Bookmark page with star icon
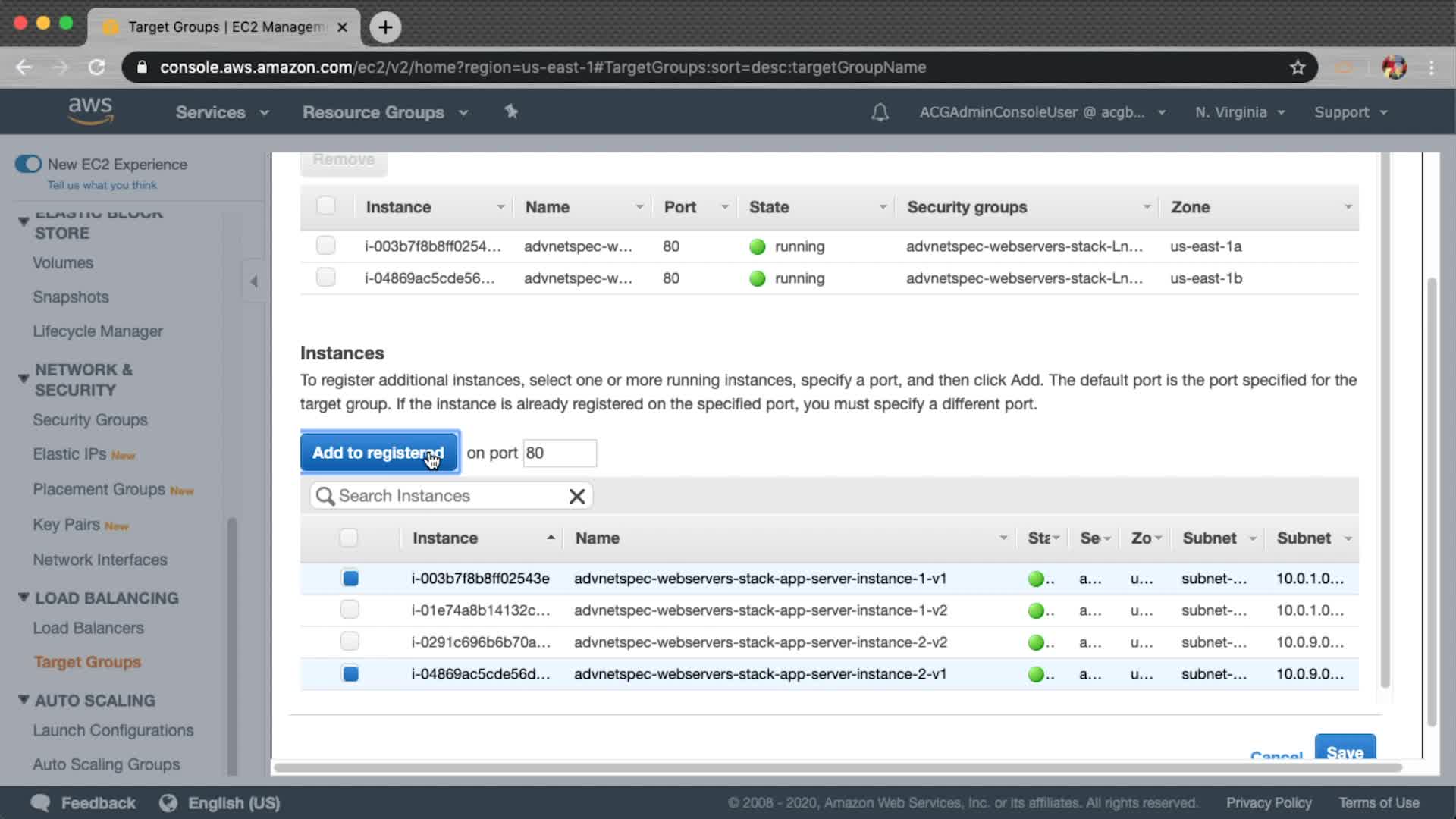Screen dimensions: 1456x819 tap(1298, 67)
